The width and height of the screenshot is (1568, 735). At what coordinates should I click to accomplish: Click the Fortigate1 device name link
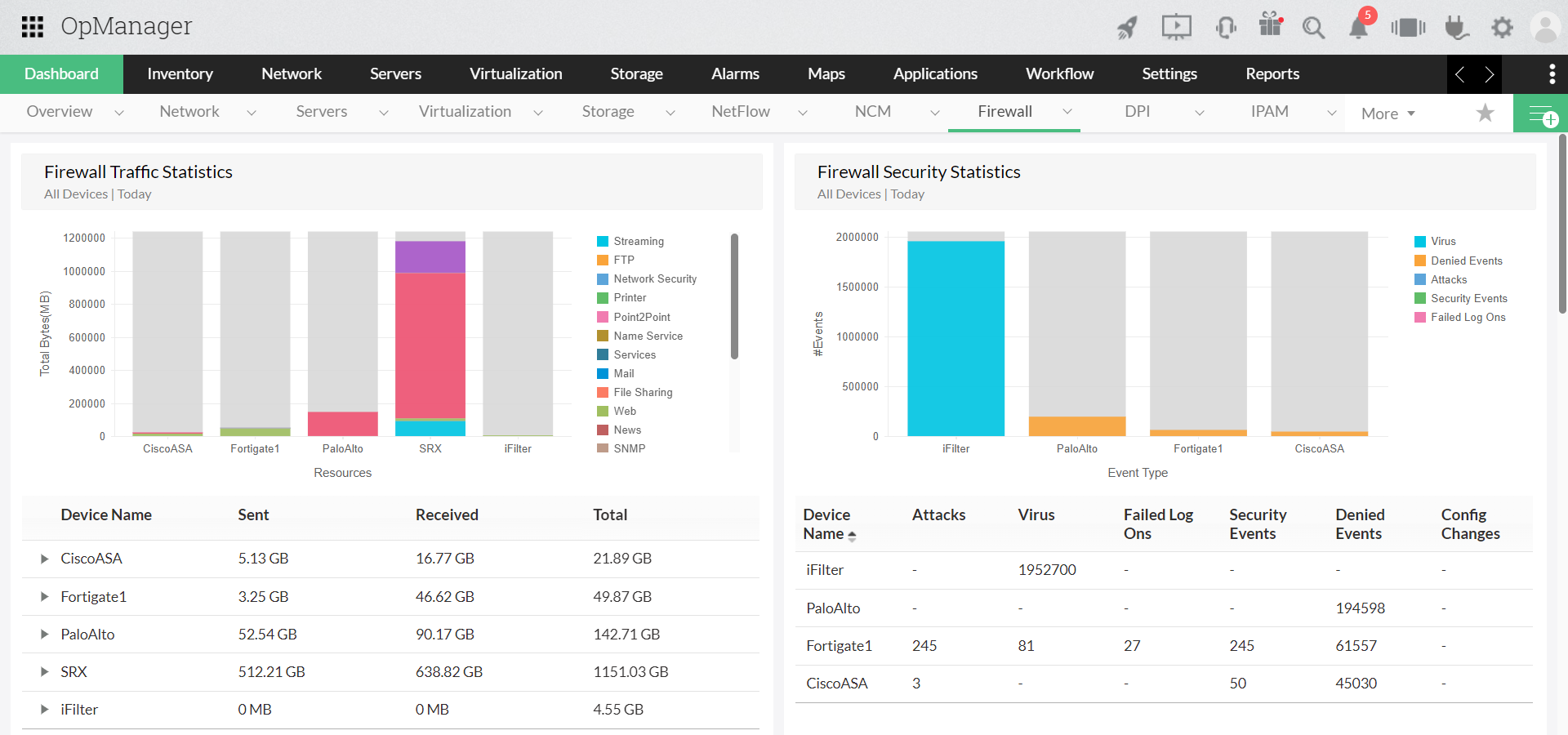coord(94,597)
